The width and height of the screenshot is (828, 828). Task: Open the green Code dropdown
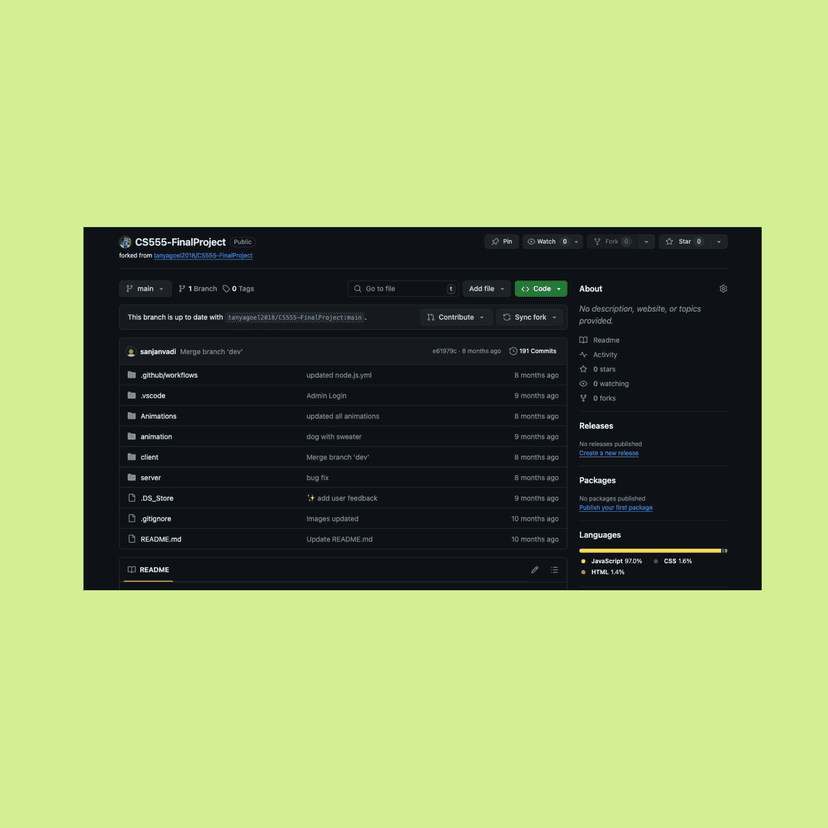tap(541, 288)
